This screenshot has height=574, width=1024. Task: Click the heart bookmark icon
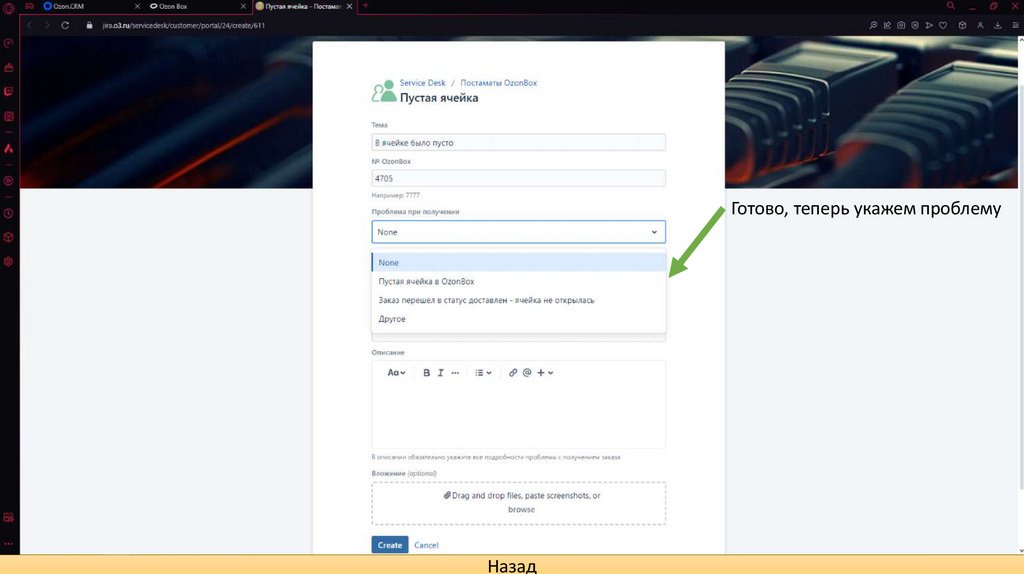click(x=943, y=25)
